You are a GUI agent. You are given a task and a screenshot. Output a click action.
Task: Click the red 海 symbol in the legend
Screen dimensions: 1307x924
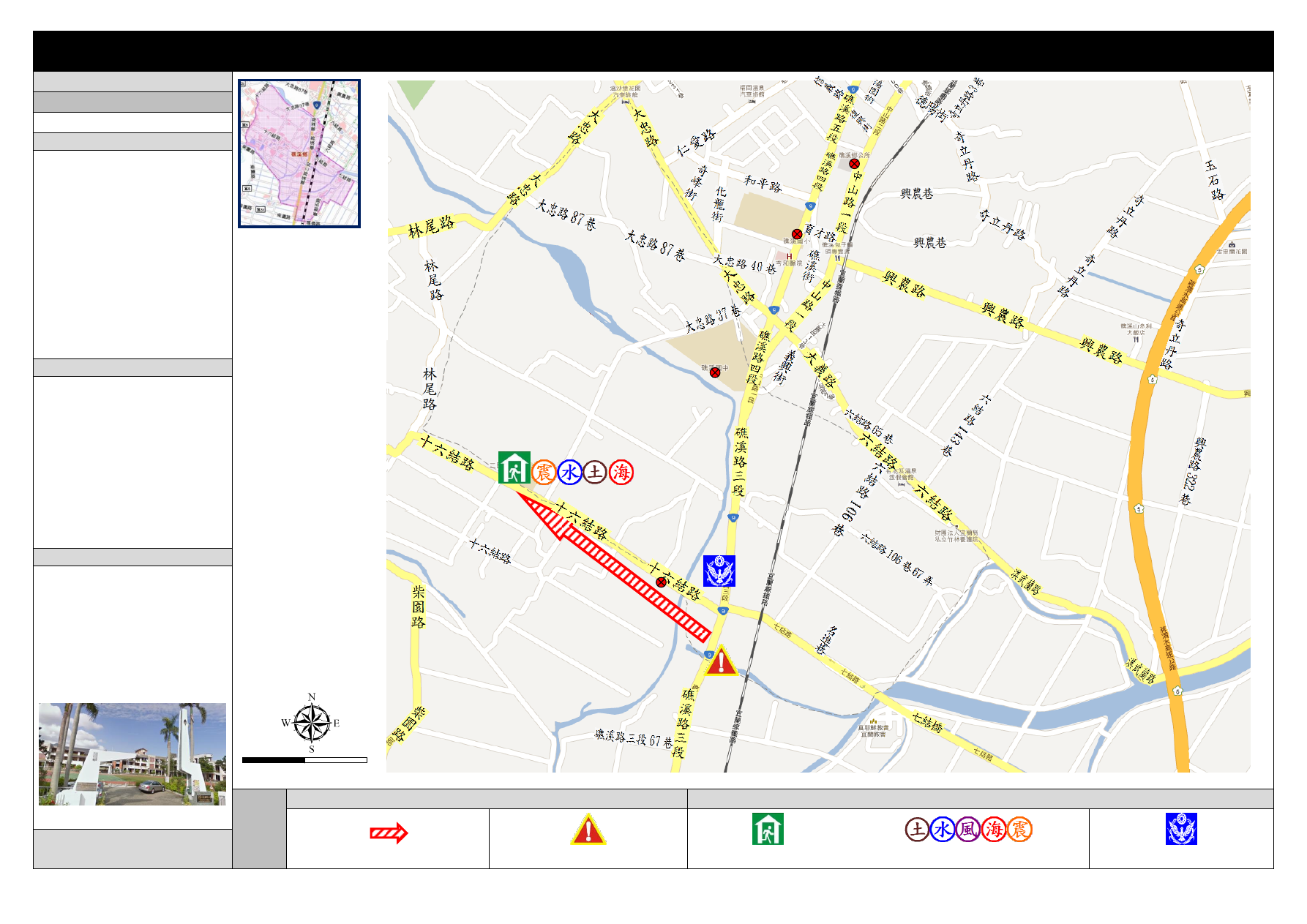pos(994,830)
